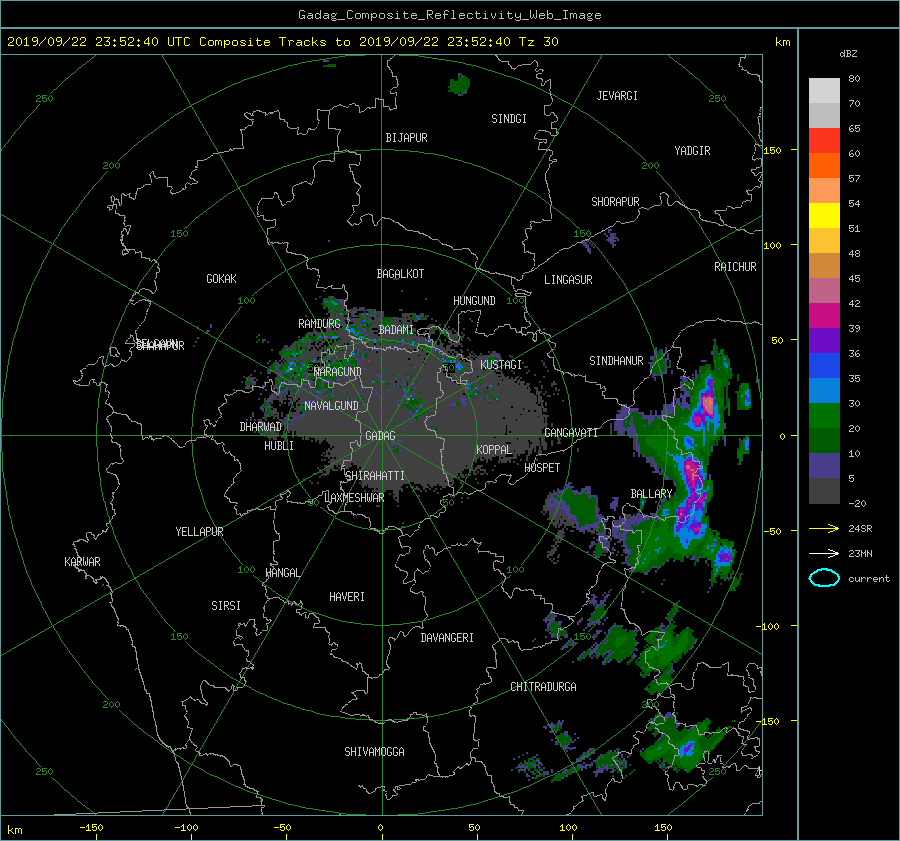
Task: Click the UTC timestamp header text
Action: tap(282, 42)
